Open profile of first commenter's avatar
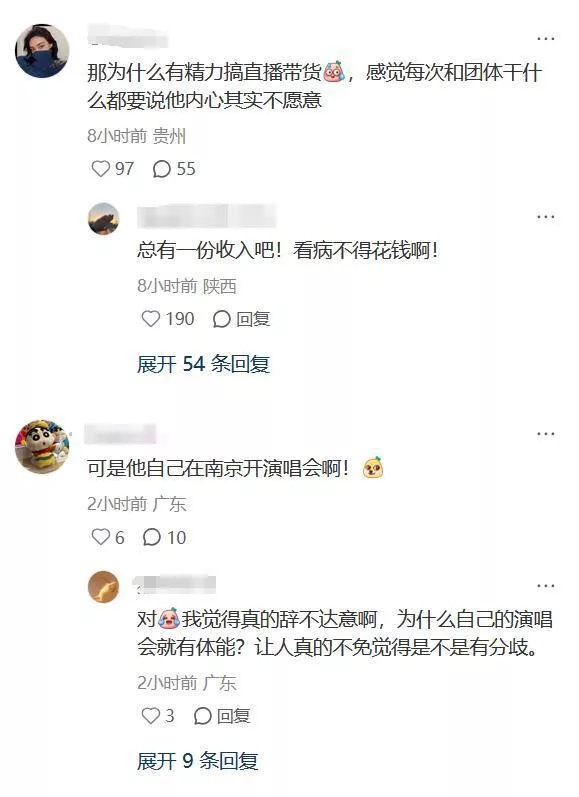579x797 pixels. coord(42,51)
